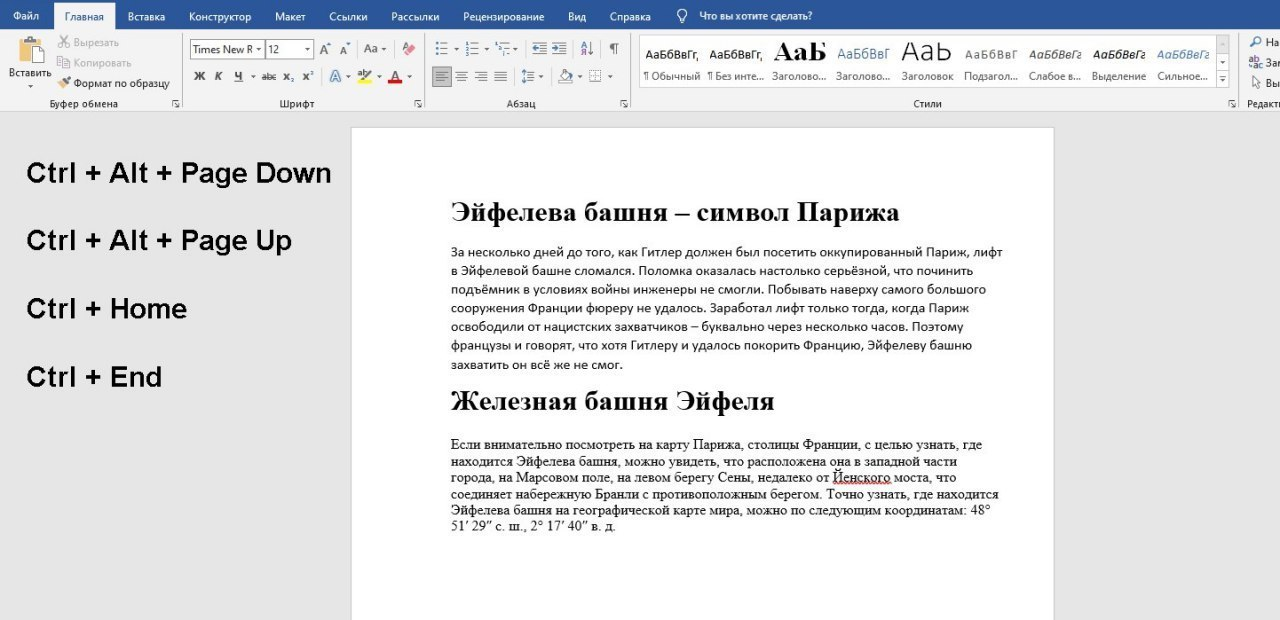Click the Increase Indent icon
The height and width of the screenshot is (620, 1280).
click(x=558, y=48)
